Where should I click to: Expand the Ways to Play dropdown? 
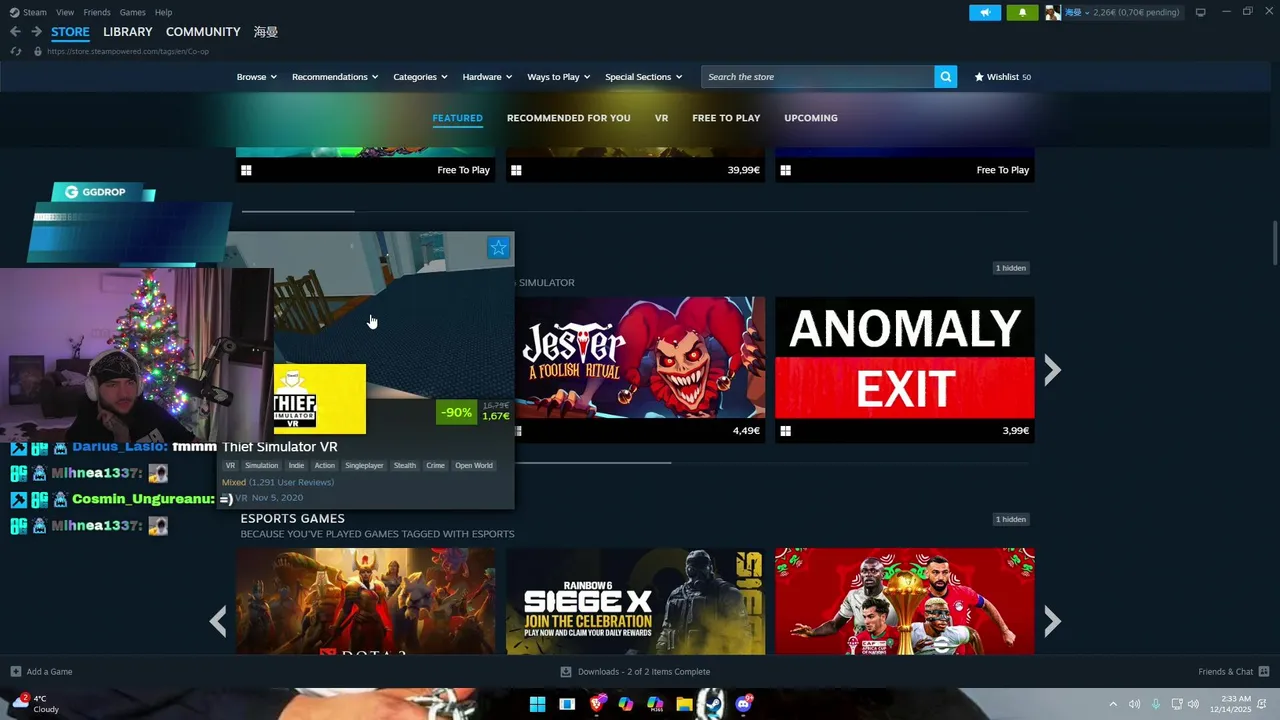559,77
